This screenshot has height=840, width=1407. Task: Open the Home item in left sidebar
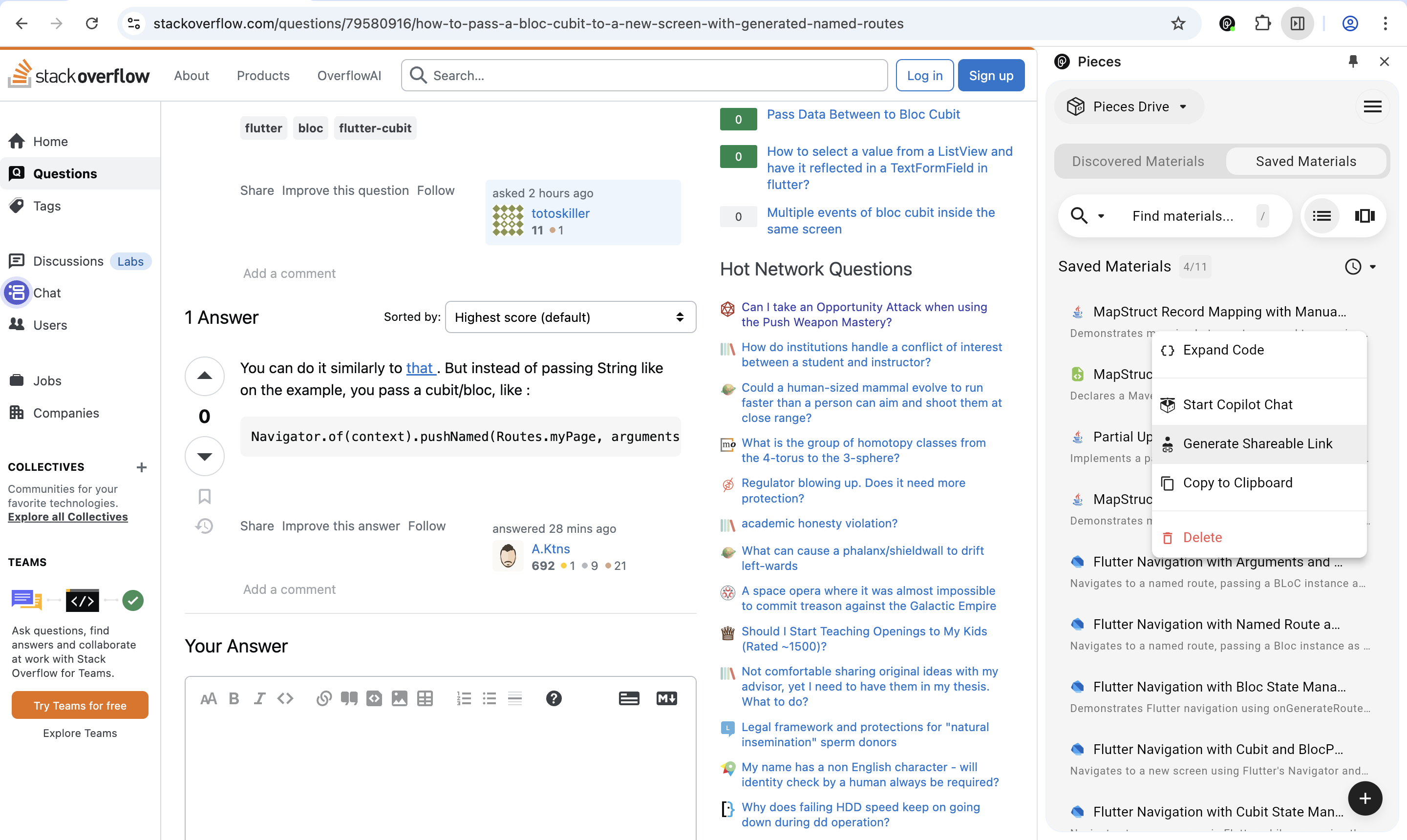80,141
